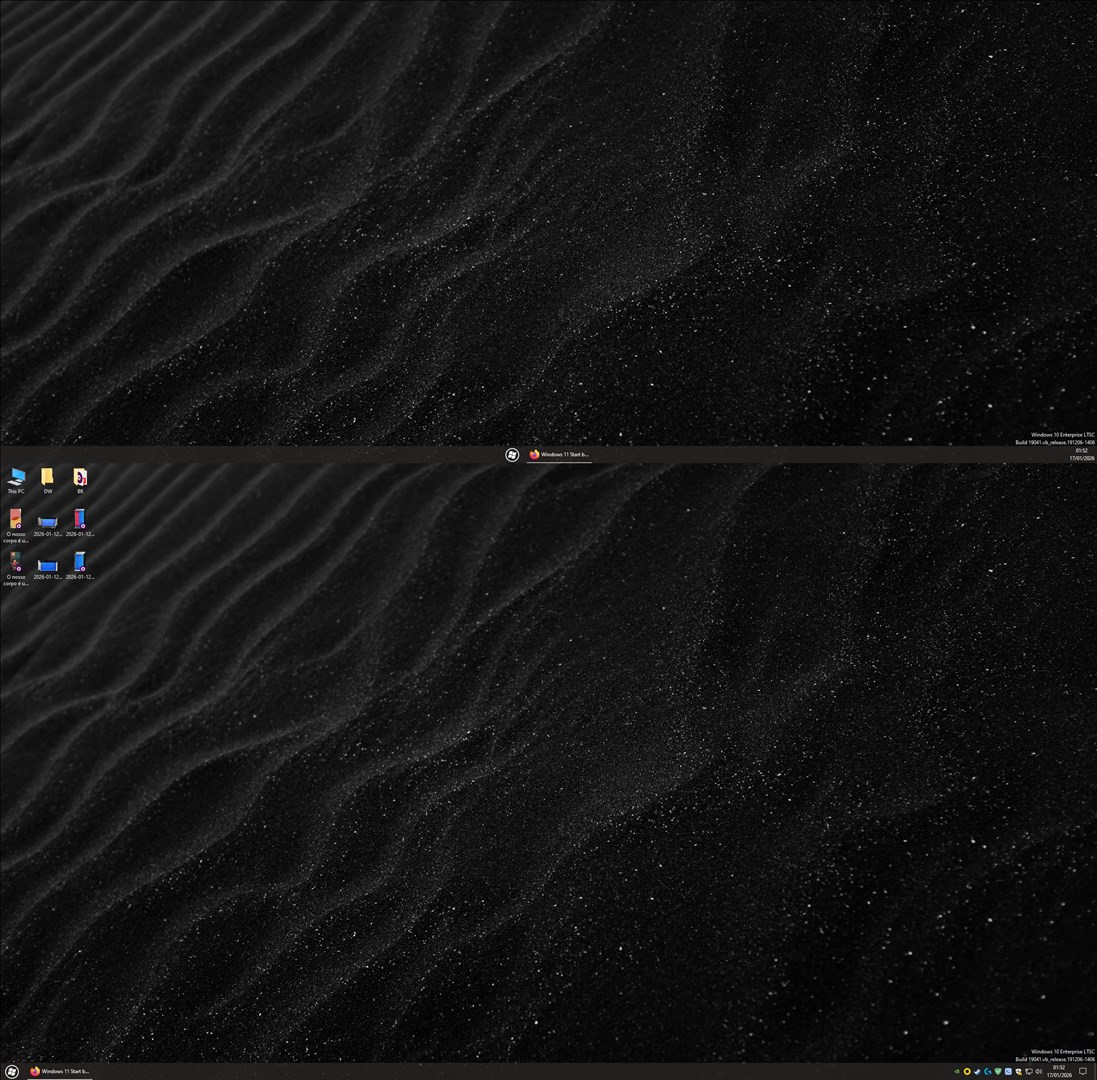Click the yellow ring tray icon

pos(967,1071)
